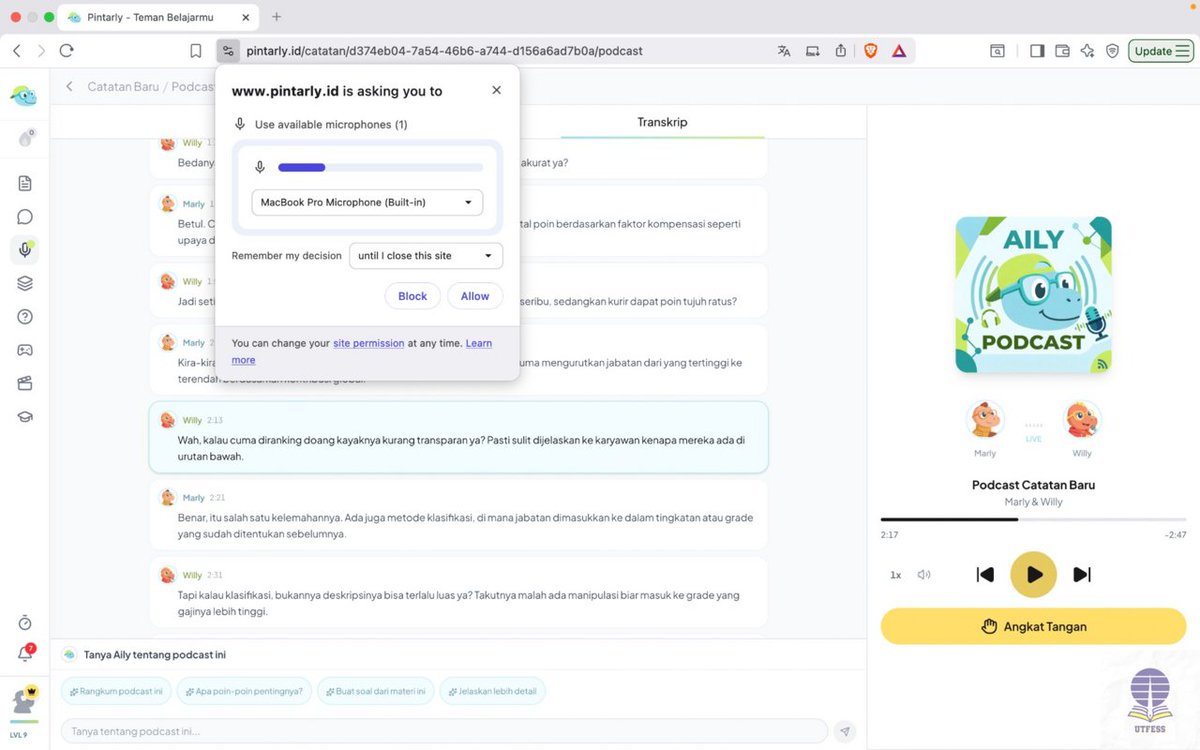The image size is (1200, 750).
Task: Click the microphone input level meter
Action: (380, 167)
